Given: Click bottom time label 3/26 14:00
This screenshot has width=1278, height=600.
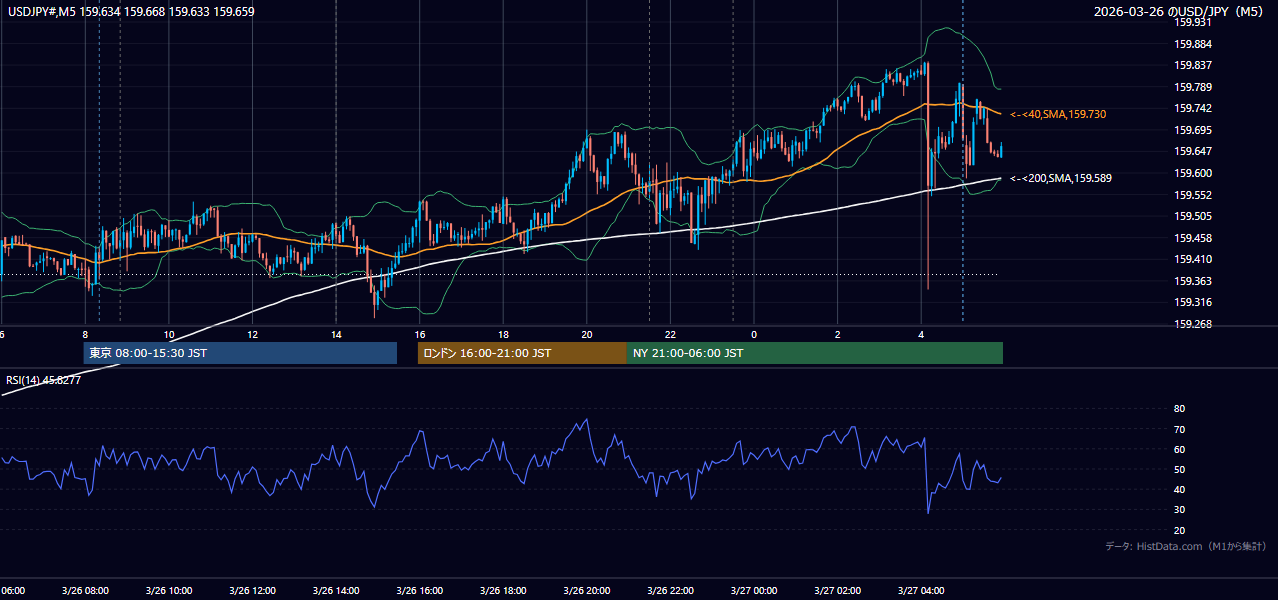Looking at the screenshot, I should (x=336, y=591).
